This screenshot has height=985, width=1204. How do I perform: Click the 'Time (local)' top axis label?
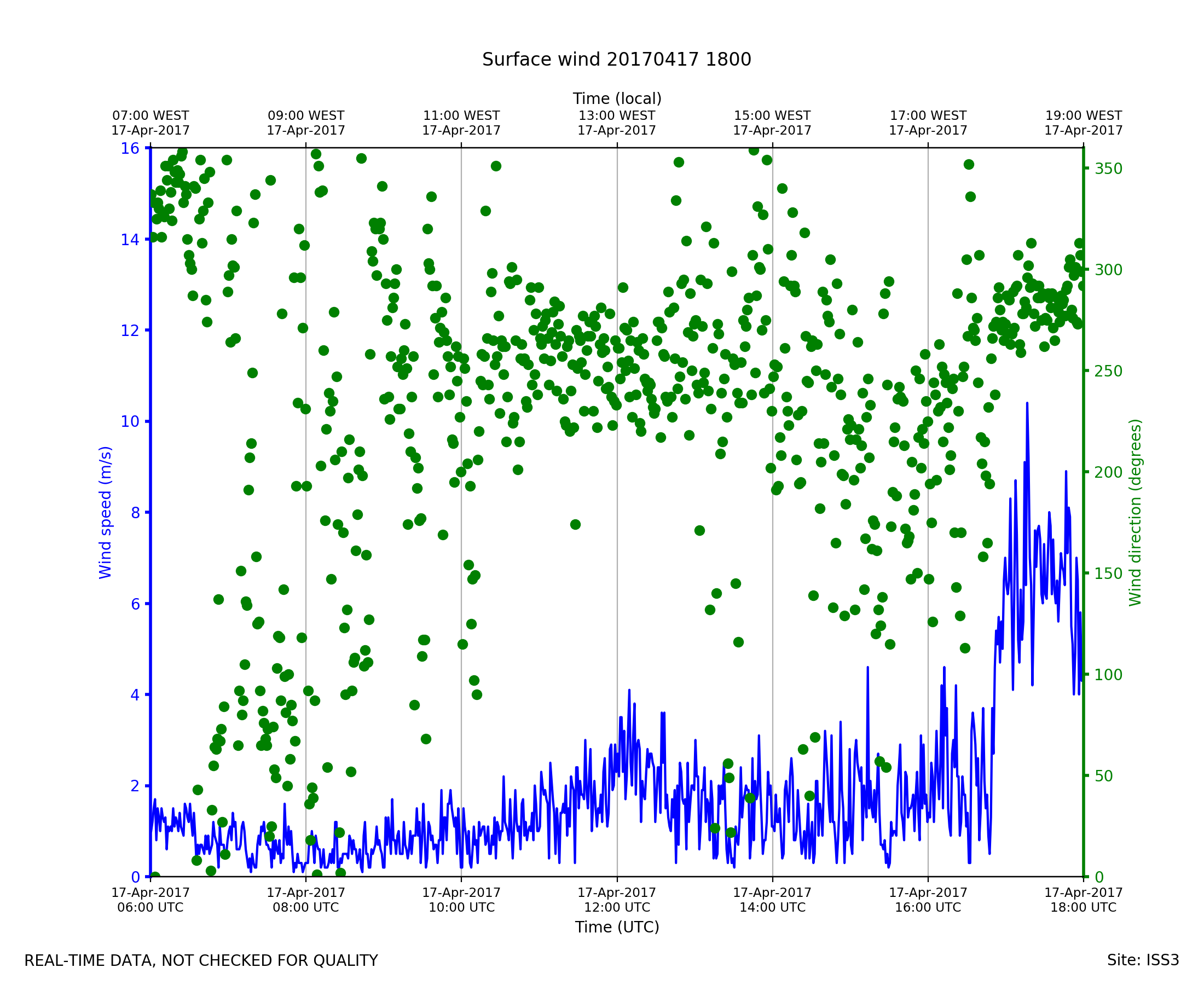[x=617, y=99]
